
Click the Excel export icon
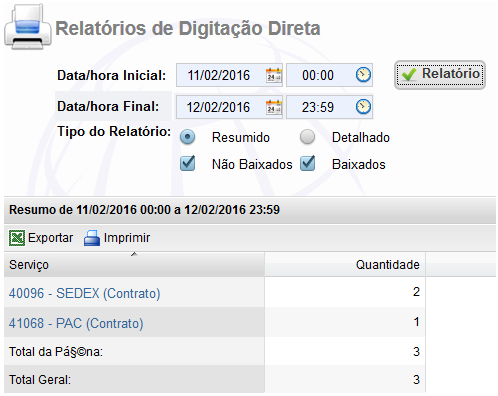(17, 238)
